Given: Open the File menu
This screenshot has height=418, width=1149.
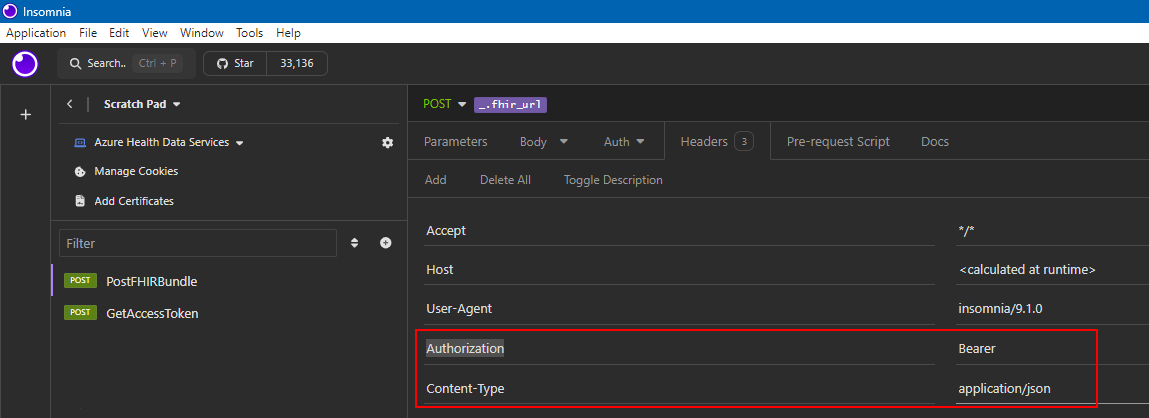Looking at the screenshot, I should [88, 33].
